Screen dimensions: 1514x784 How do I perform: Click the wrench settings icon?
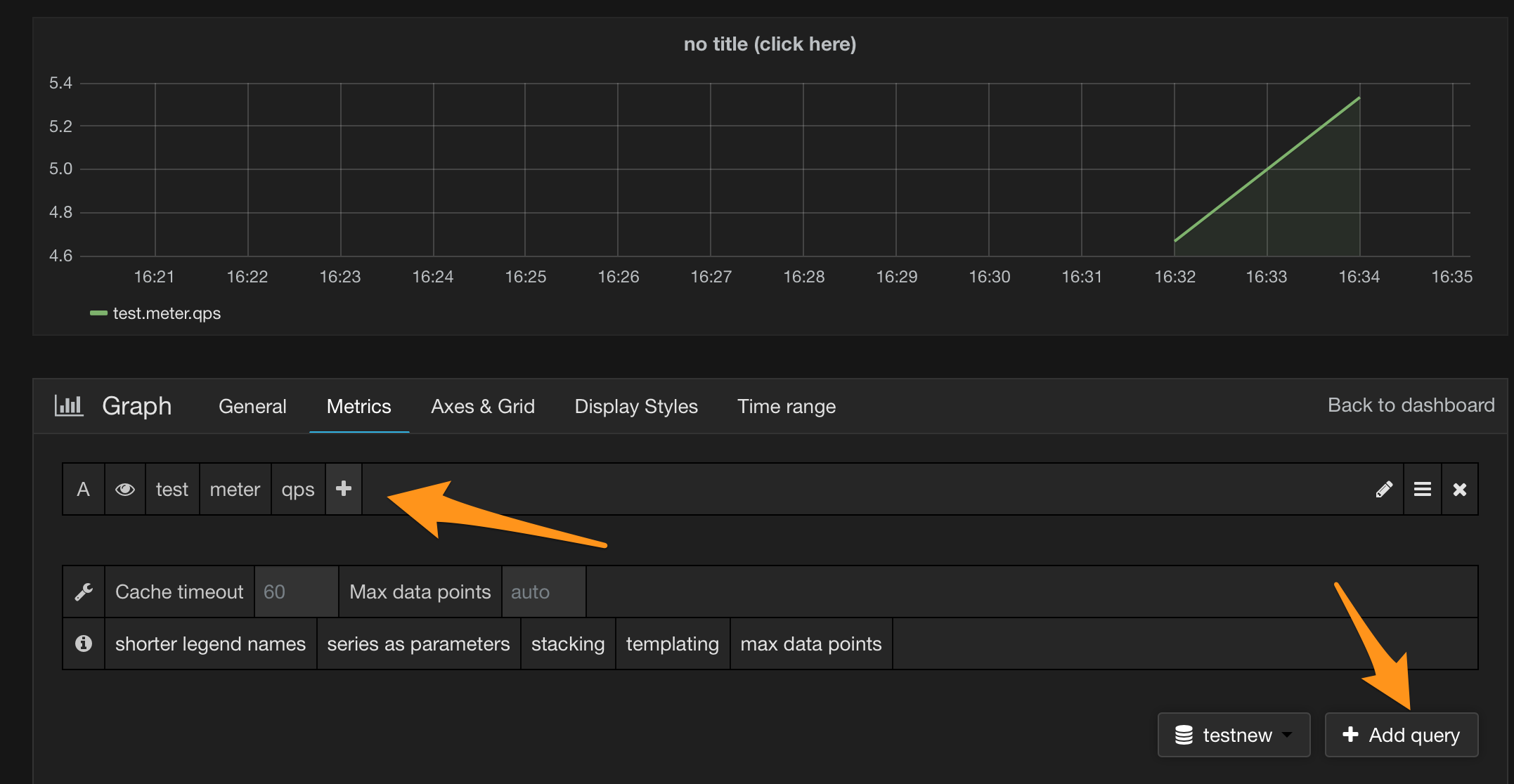pyautogui.click(x=84, y=592)
